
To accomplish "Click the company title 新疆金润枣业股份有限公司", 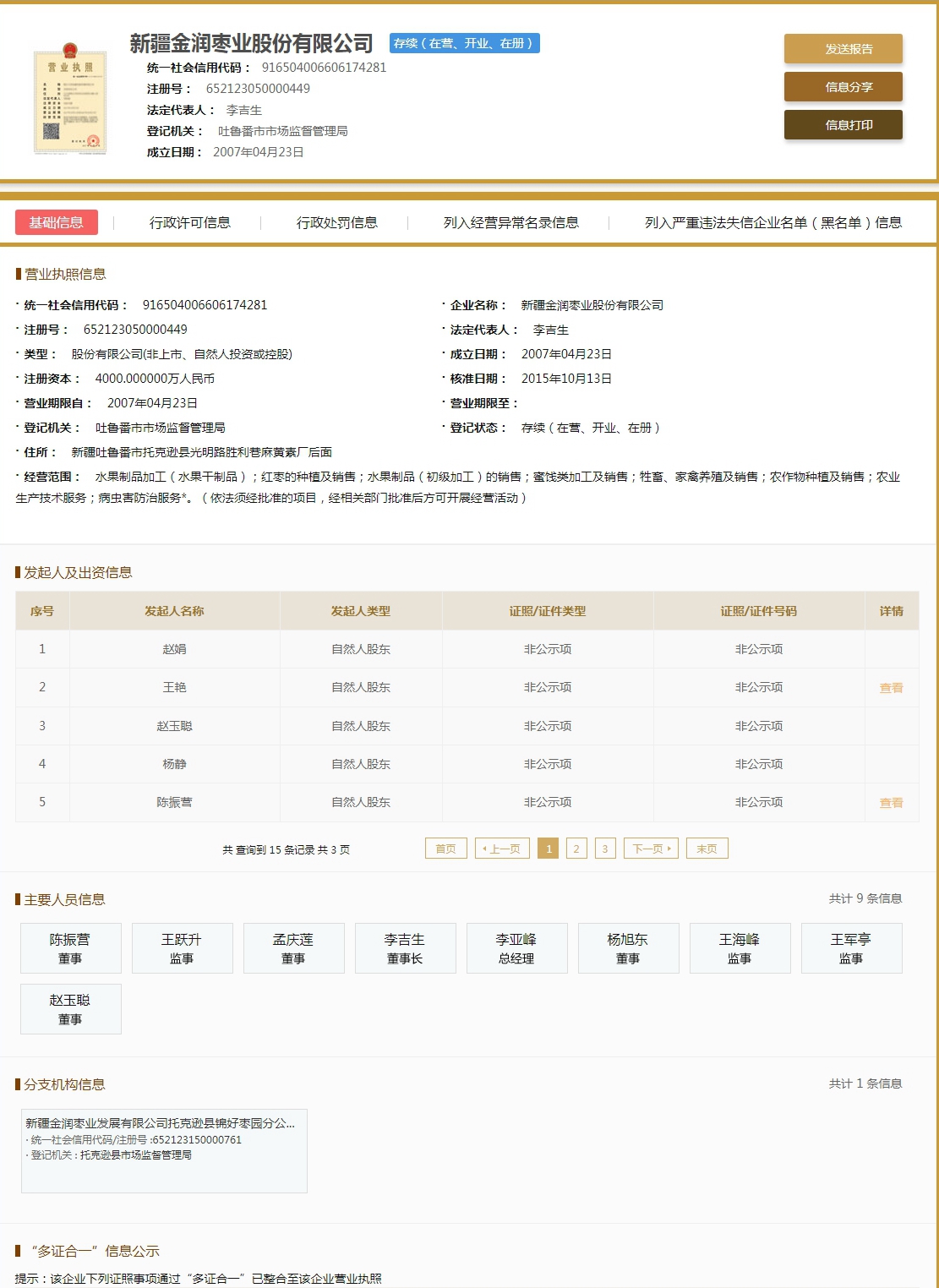I will click(252, 43).
